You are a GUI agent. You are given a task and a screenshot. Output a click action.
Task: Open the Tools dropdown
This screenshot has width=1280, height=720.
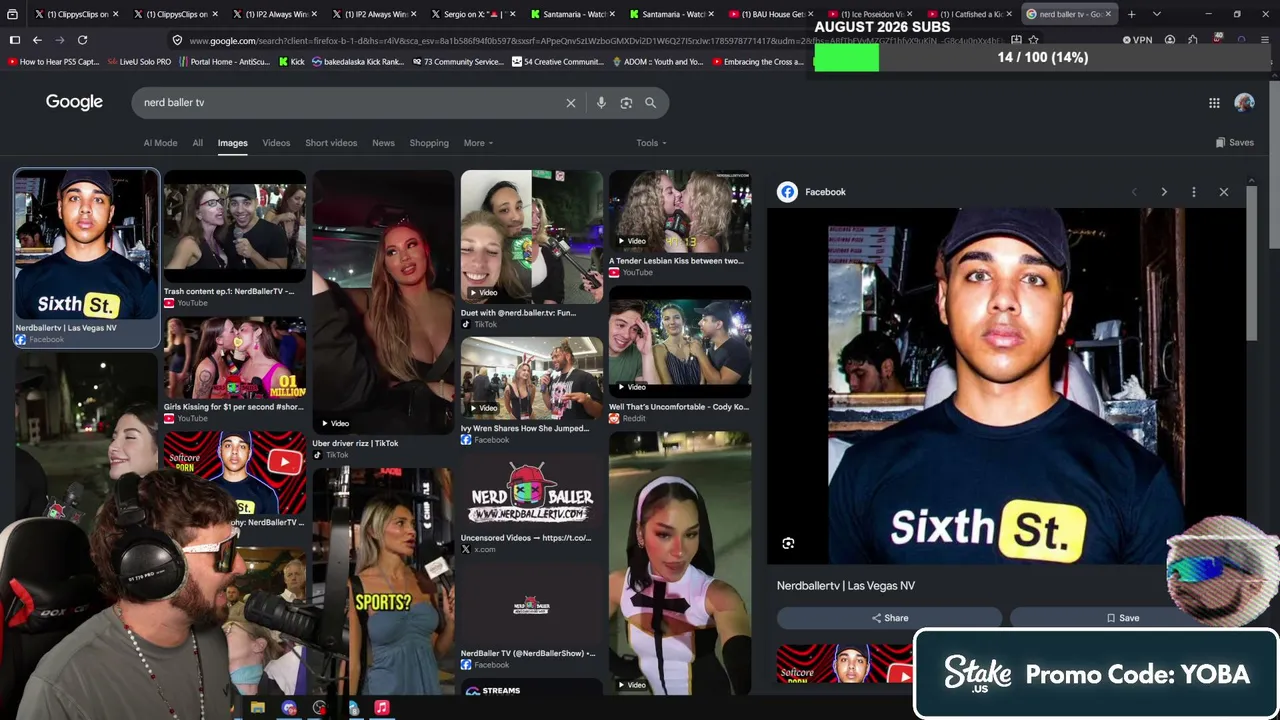651,143
